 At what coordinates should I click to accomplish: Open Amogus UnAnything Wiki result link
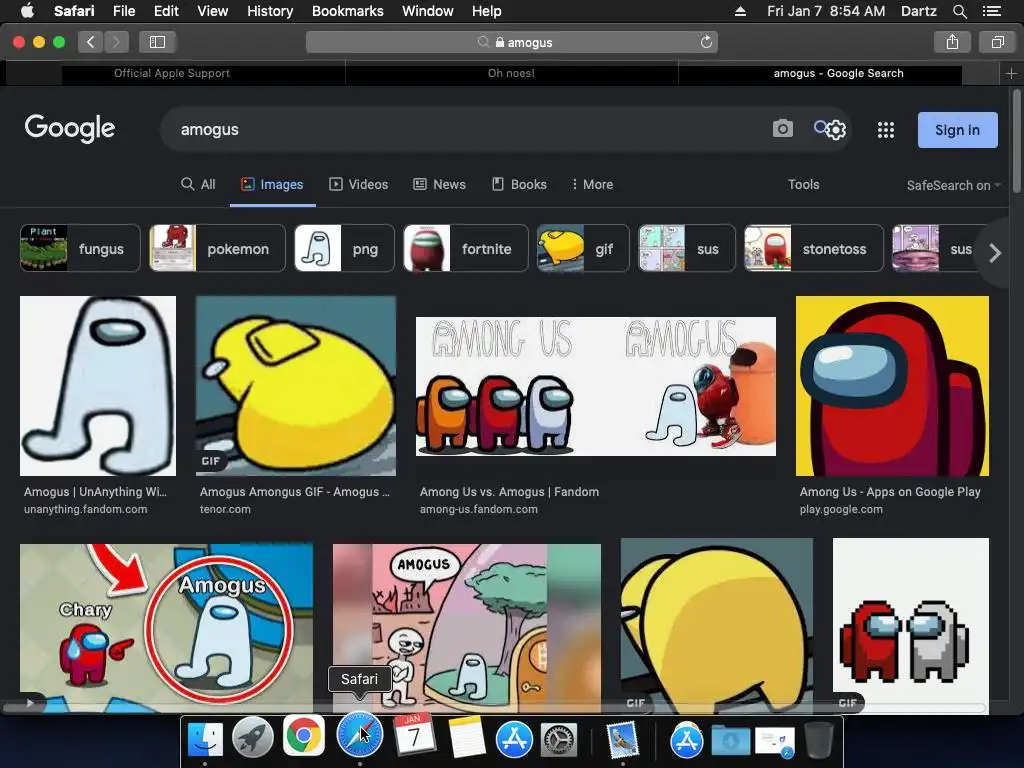(x=95, y=492)
